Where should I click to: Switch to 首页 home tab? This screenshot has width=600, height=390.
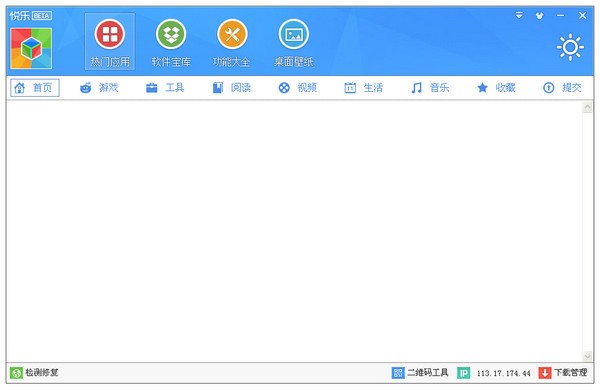(x=35, y=88)
